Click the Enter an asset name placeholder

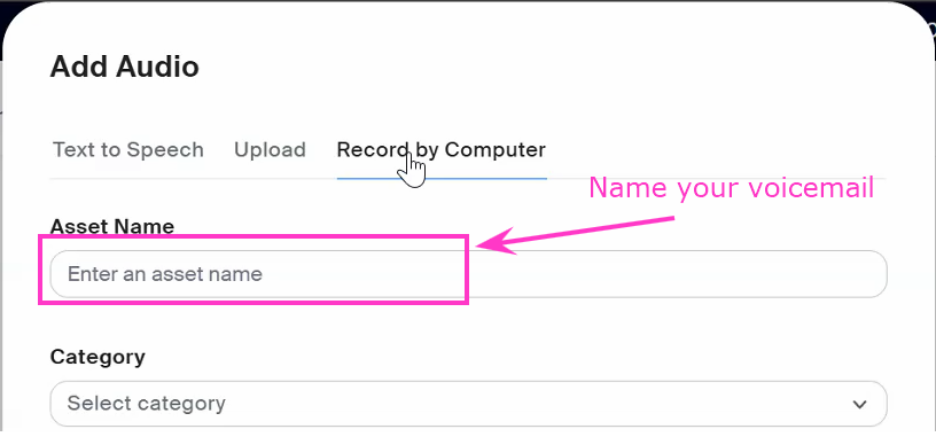pyautogui.click(x=165, y=274)
